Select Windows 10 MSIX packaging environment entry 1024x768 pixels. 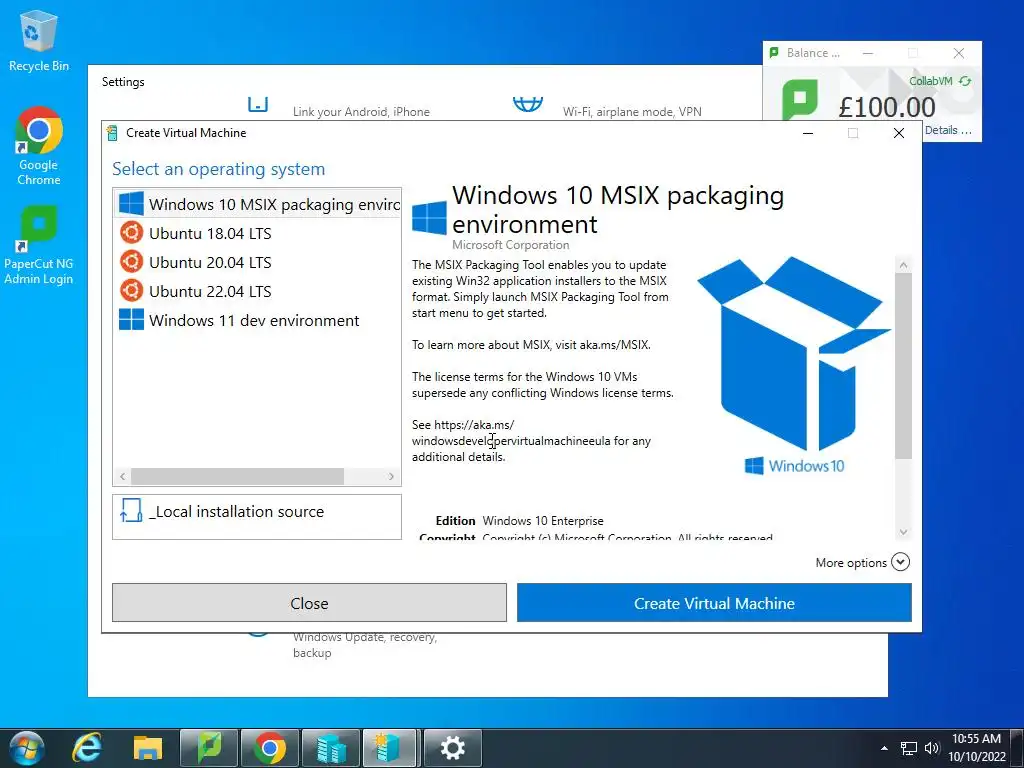click(x=257, y=204)
